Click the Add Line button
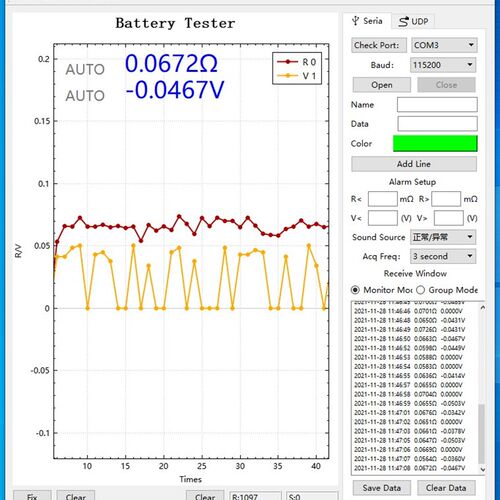The image size is (500, 500). tap(414, 164)
